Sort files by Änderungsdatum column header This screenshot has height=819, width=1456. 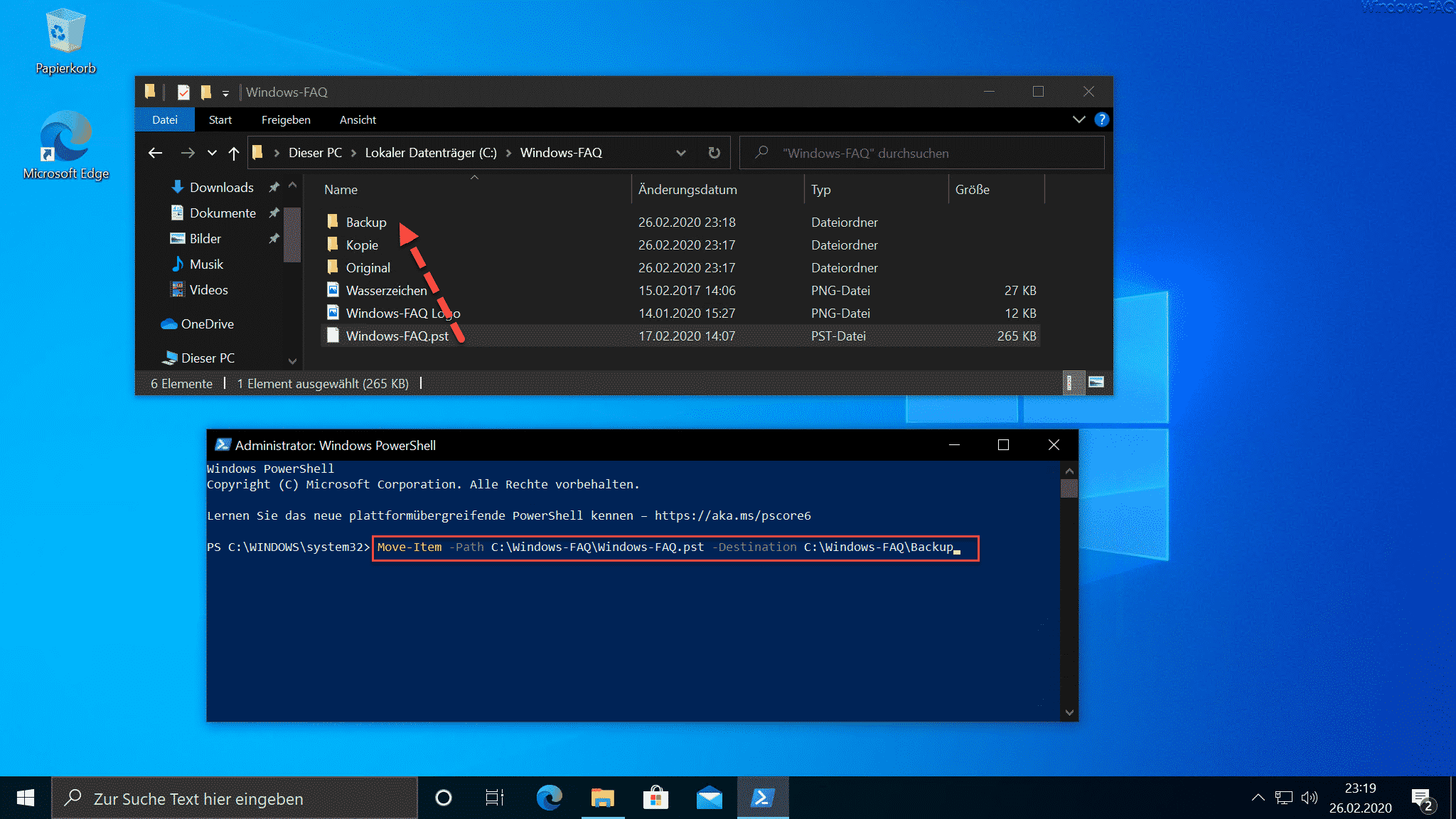click(x=687, y=190)
